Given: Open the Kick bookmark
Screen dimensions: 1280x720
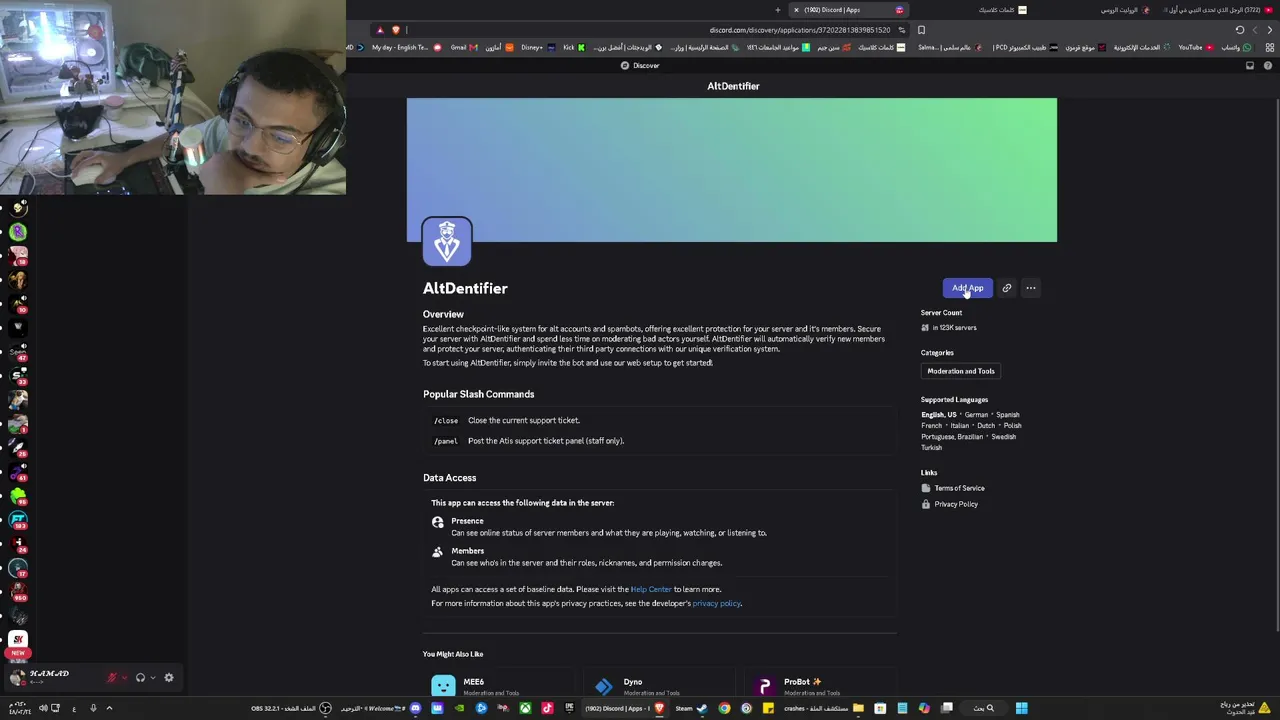Looking at the screenshot, I should coord(573,47).
